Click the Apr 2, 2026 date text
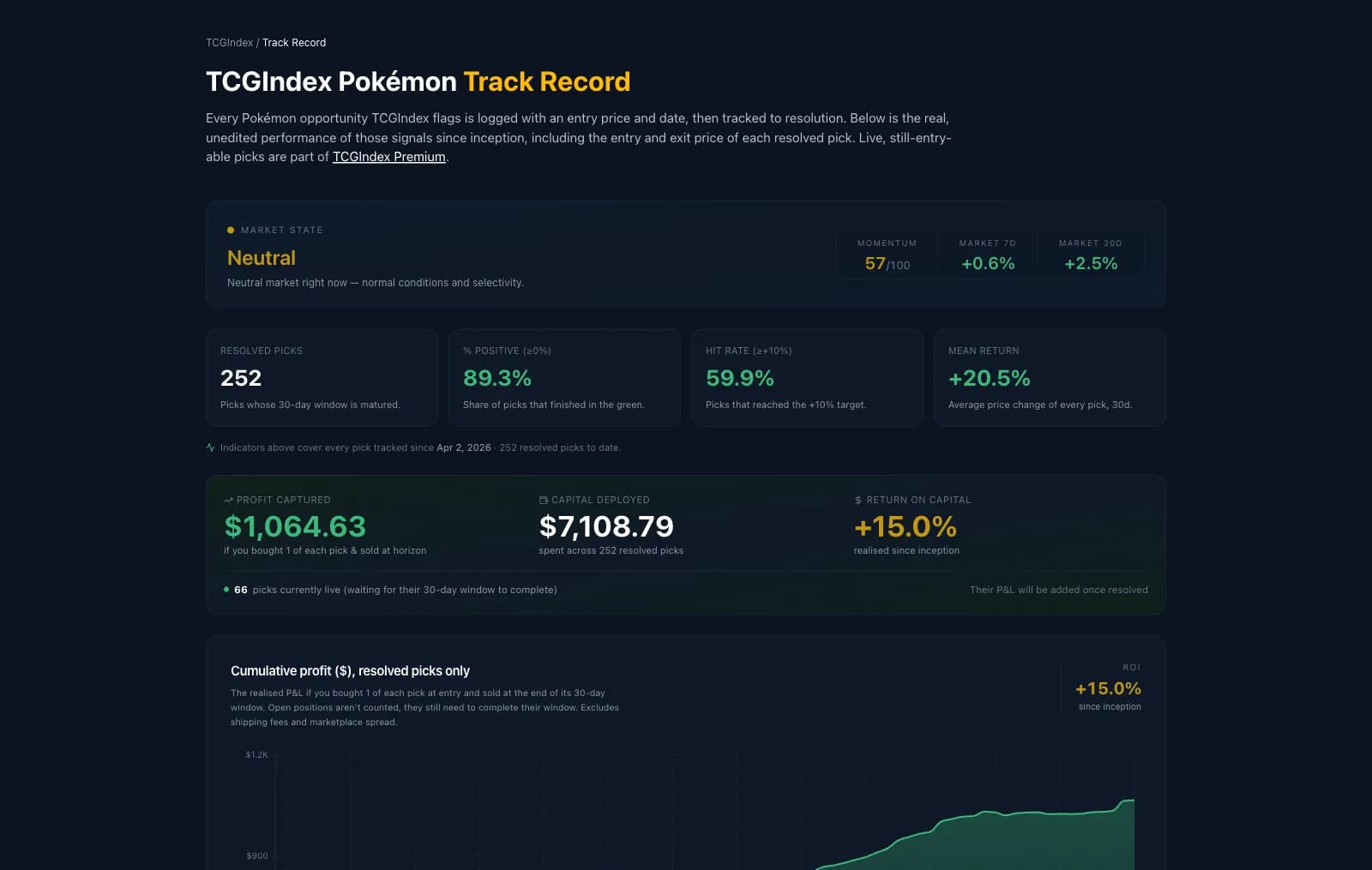Screen dimensions: 1372x870 [464, 447]
